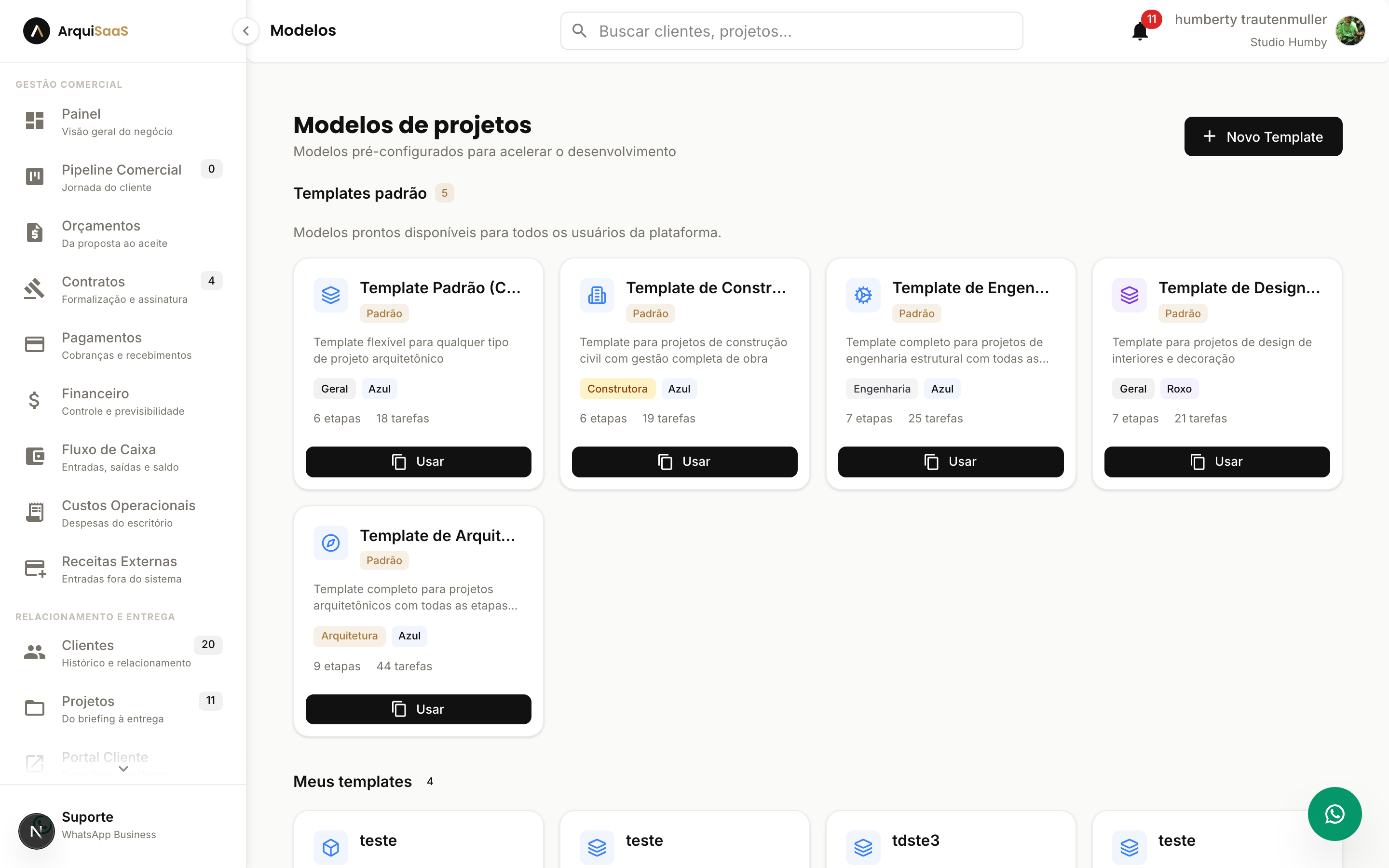Click the Contratos gavel icon
Viewport: 1389px width, 868px height.
tap(34, 288)
